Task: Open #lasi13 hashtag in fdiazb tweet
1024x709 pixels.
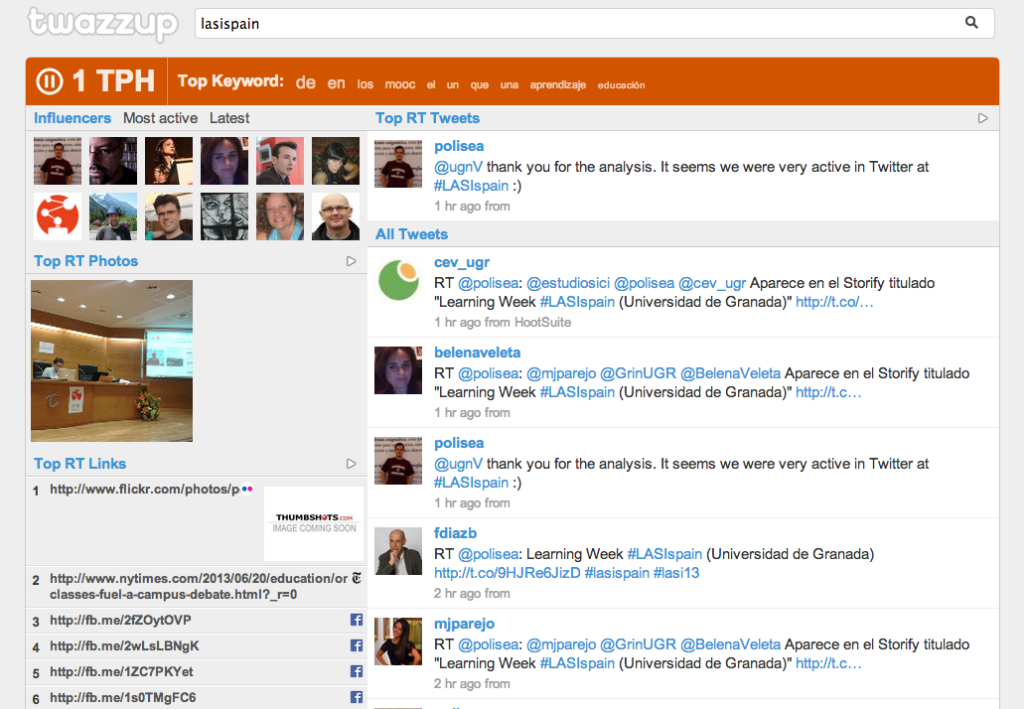Action: click(x=677, y=573)
